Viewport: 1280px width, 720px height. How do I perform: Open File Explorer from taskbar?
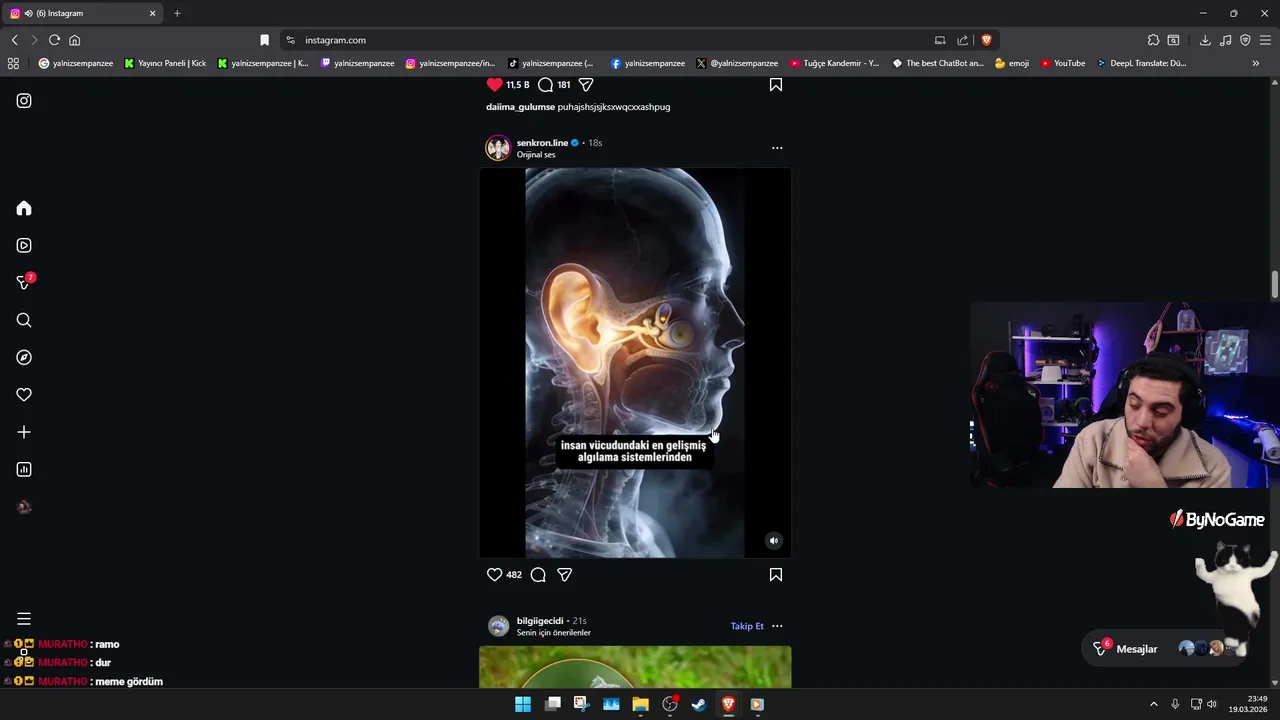pos(640,704)
